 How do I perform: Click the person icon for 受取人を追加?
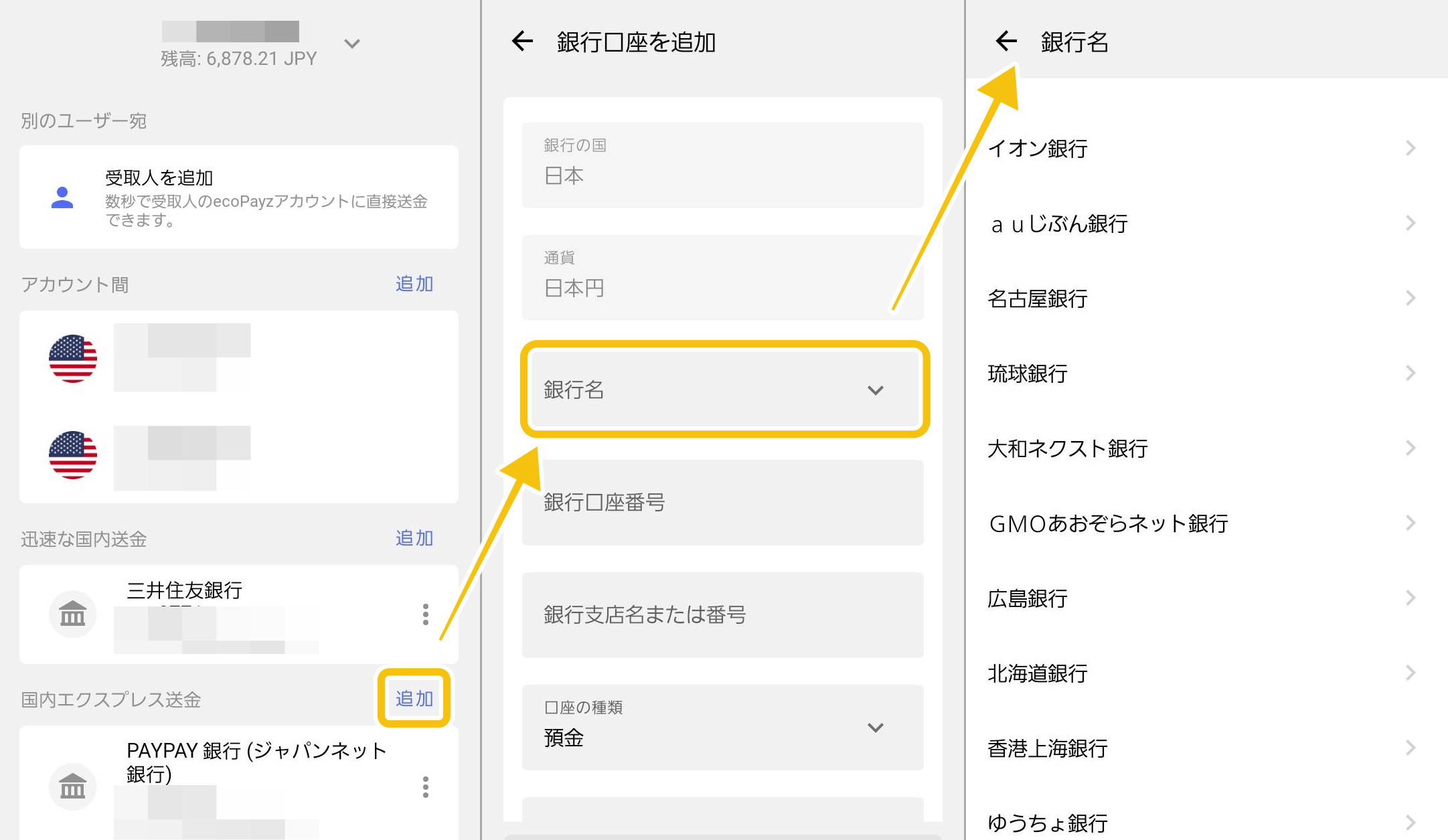62,197
